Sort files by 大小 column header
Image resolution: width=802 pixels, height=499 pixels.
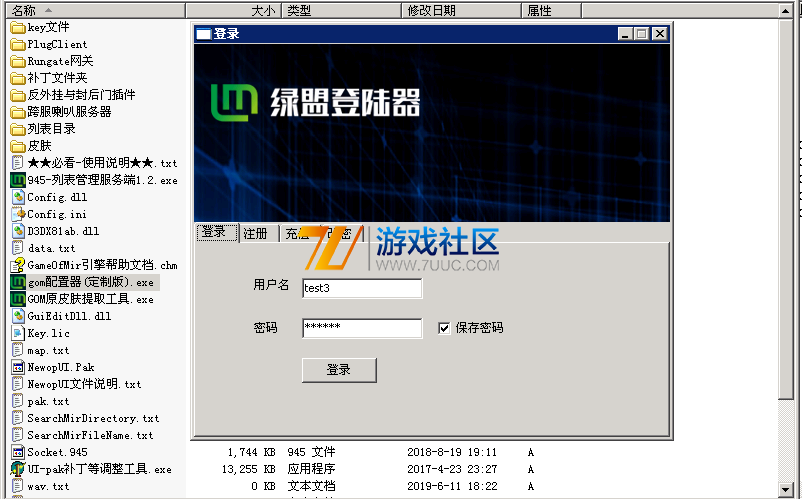coord(234,10)
